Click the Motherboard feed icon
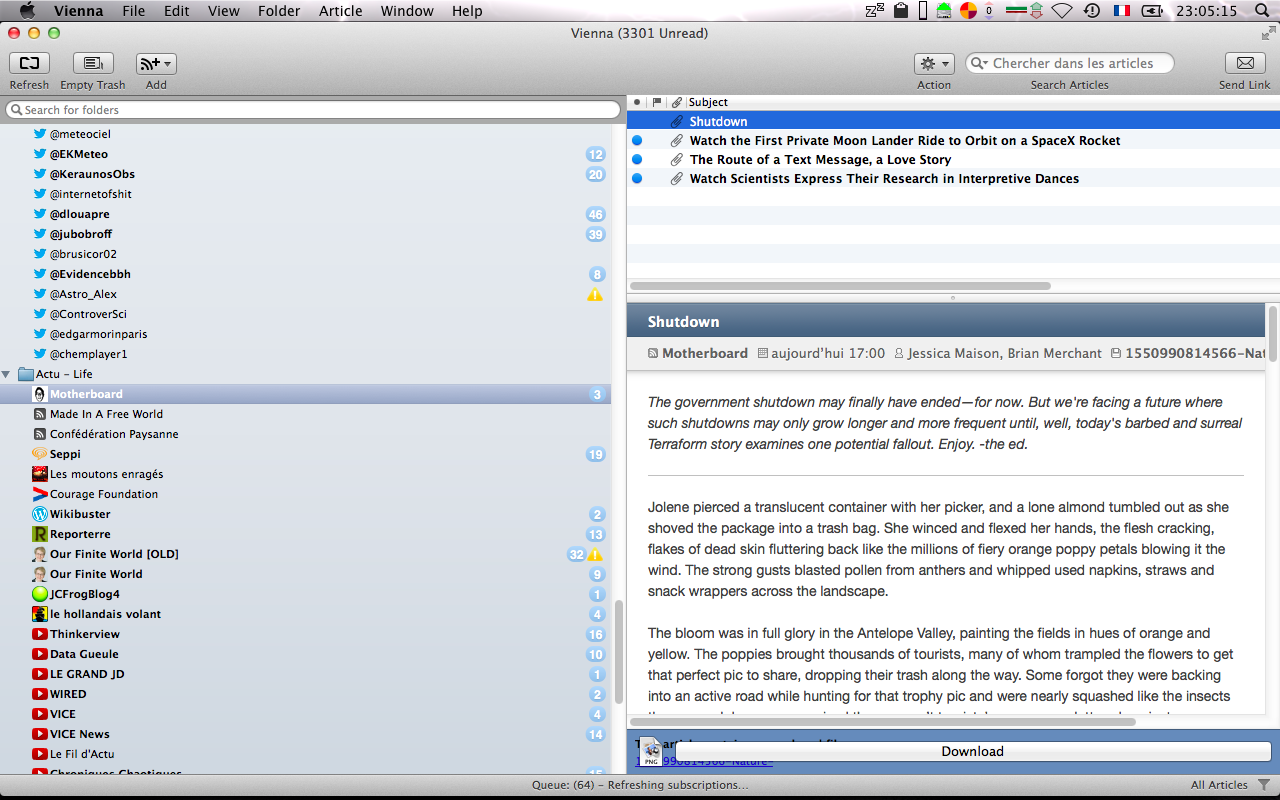Viewport: 1280px width, 800px height. coord(40,394)
